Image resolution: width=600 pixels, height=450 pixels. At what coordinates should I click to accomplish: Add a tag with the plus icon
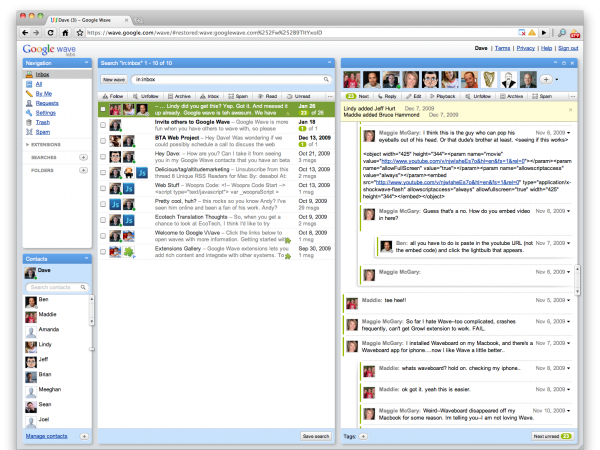click(364, 436)
